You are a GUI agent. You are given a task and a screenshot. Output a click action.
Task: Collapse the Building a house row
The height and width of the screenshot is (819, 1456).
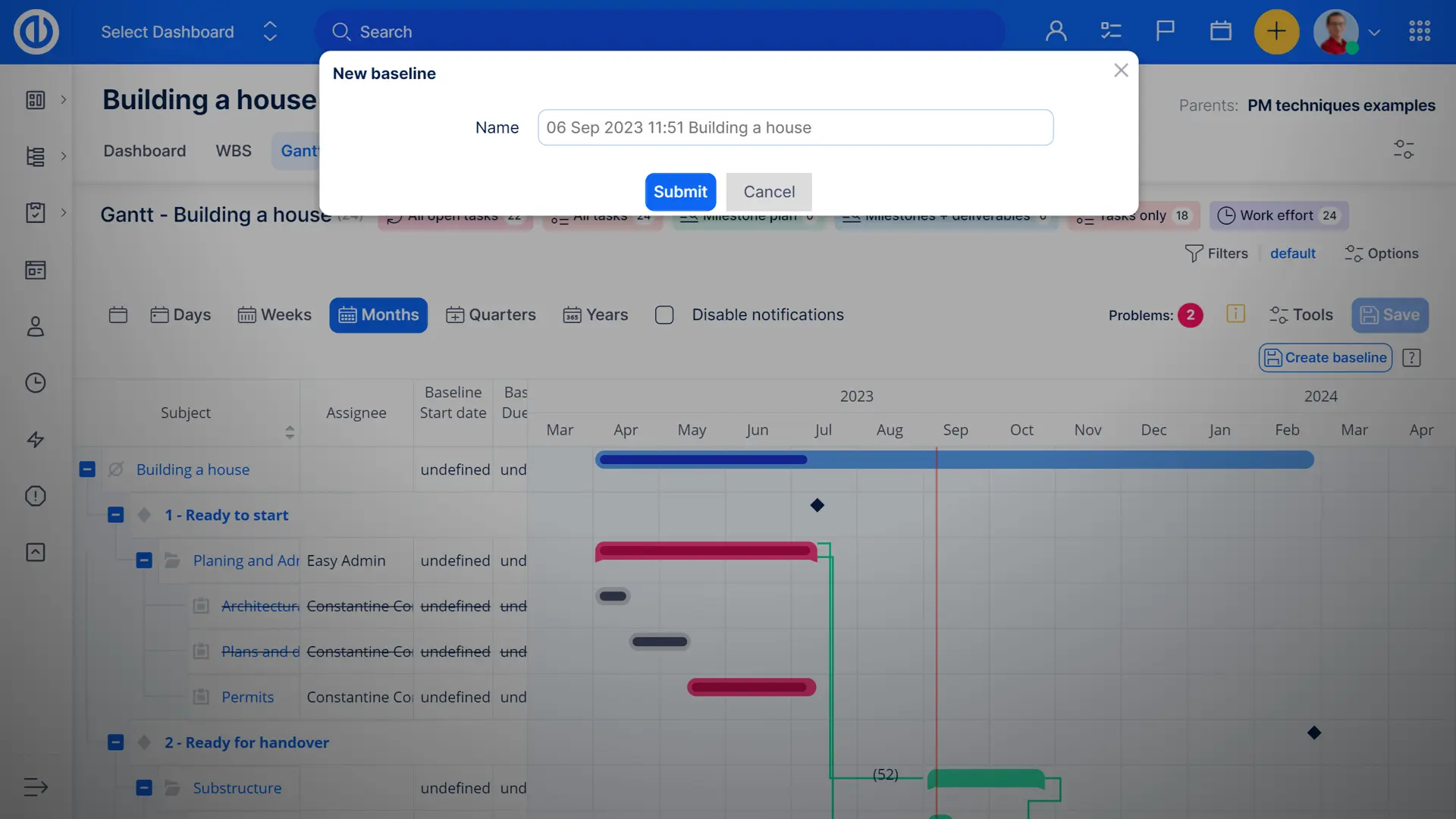[87, 469]
